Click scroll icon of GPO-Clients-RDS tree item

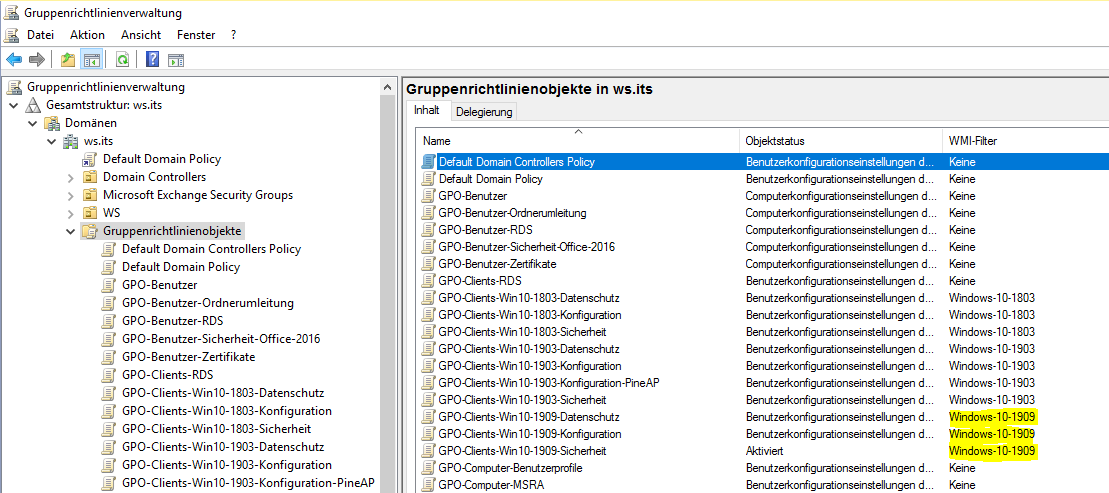point(108,375)
